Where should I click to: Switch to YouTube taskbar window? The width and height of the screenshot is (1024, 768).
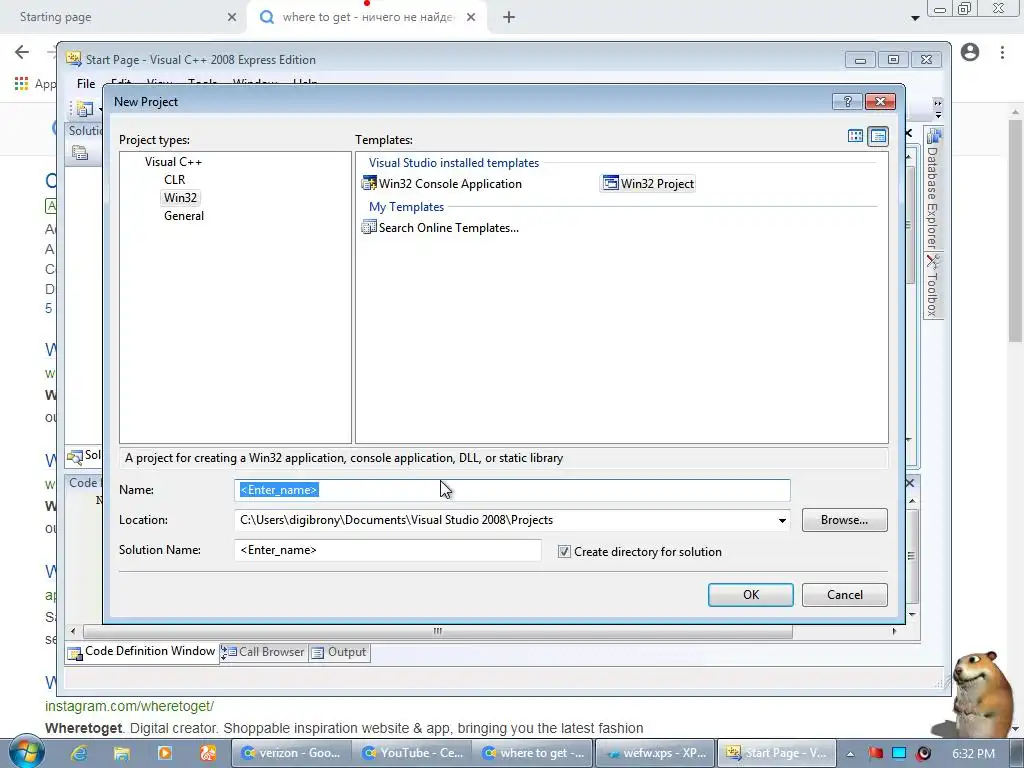pyautogui.click(x=413, y=753)
